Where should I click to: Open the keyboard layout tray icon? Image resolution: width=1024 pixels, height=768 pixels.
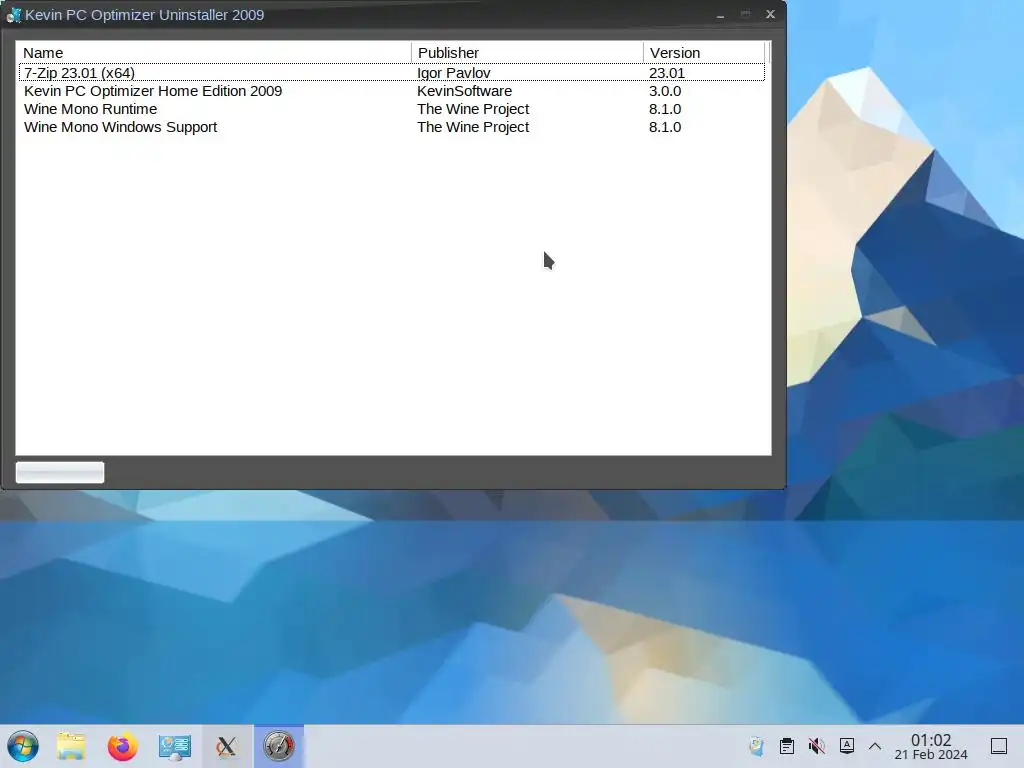(846, 746)
